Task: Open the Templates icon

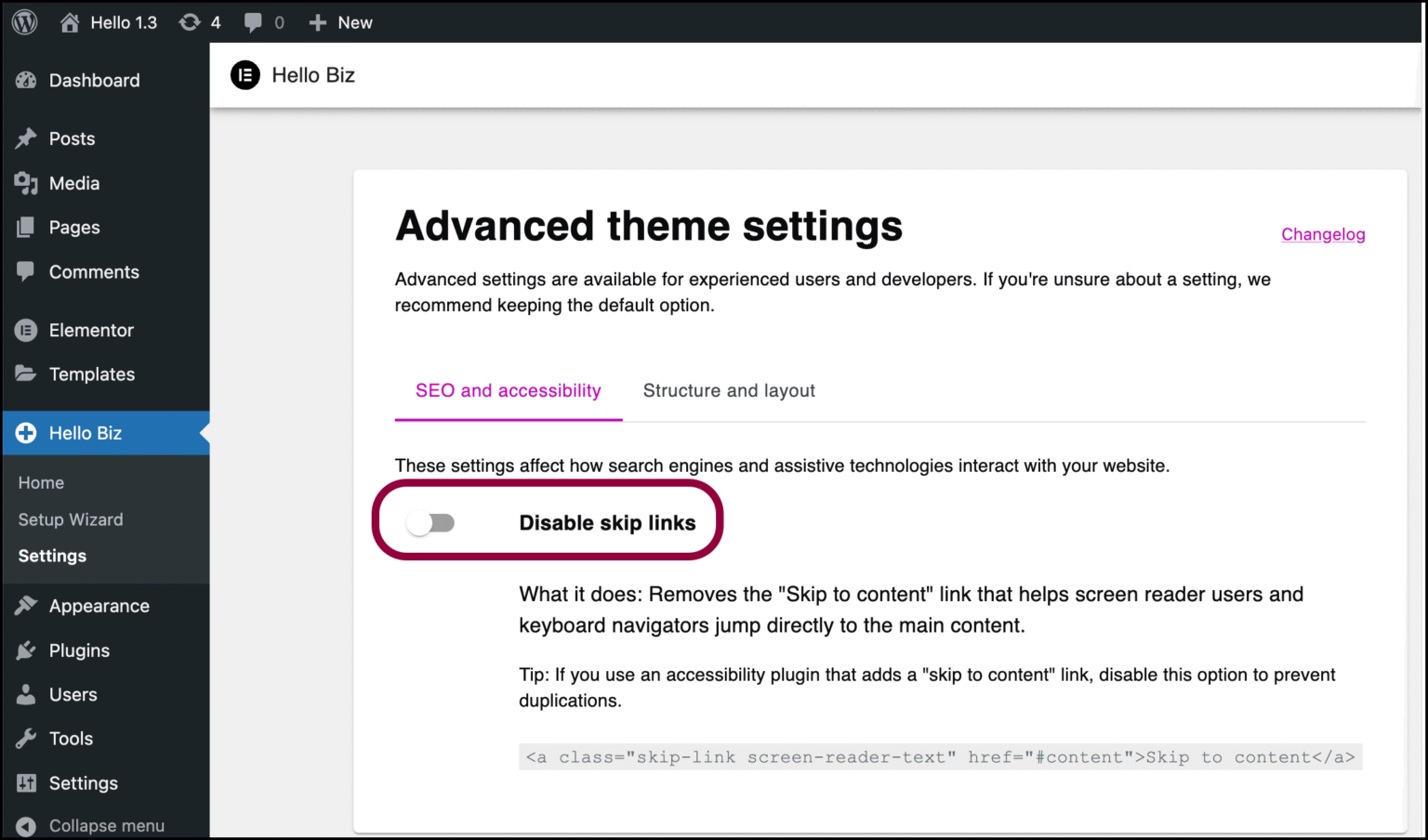Action: 28,374
